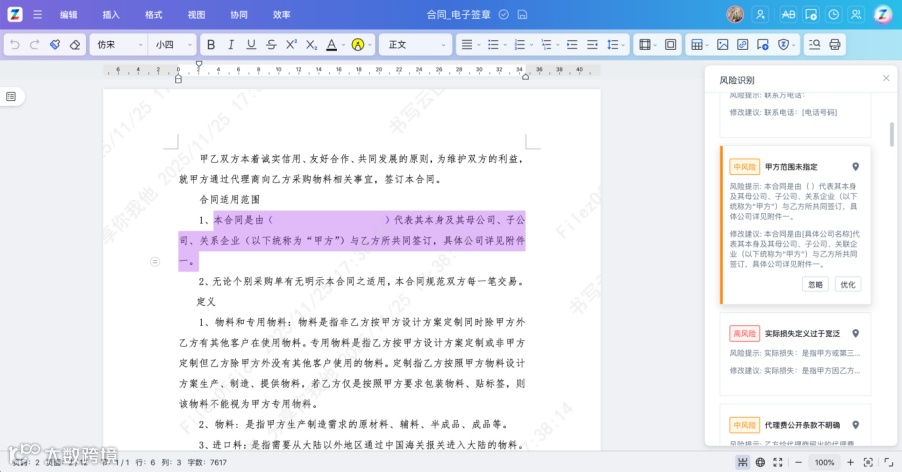The width and height of the screenshot is (902, 472).
Task: Apply the font color A
Action: 331,44
